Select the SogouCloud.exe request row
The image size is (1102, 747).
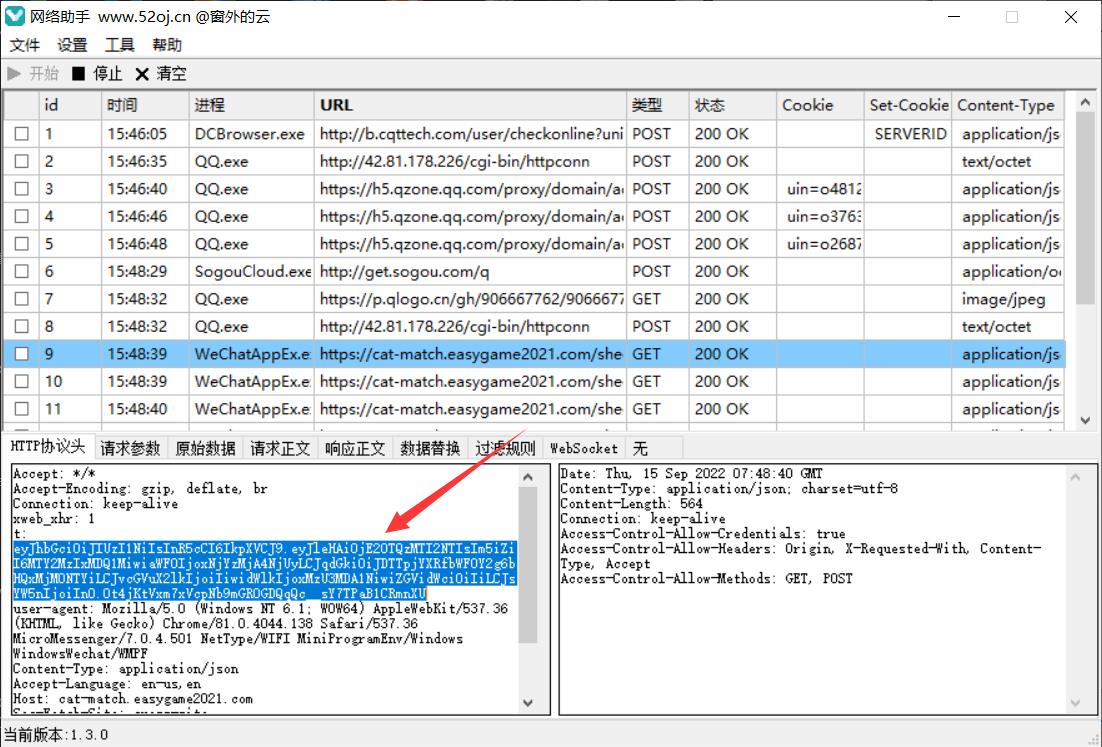point(253,272)
